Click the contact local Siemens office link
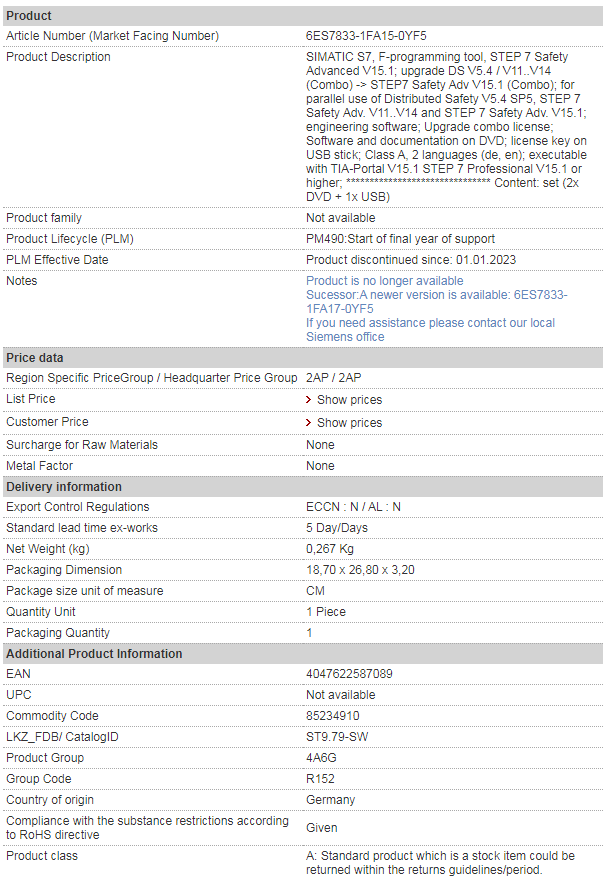 click(430, 329)
